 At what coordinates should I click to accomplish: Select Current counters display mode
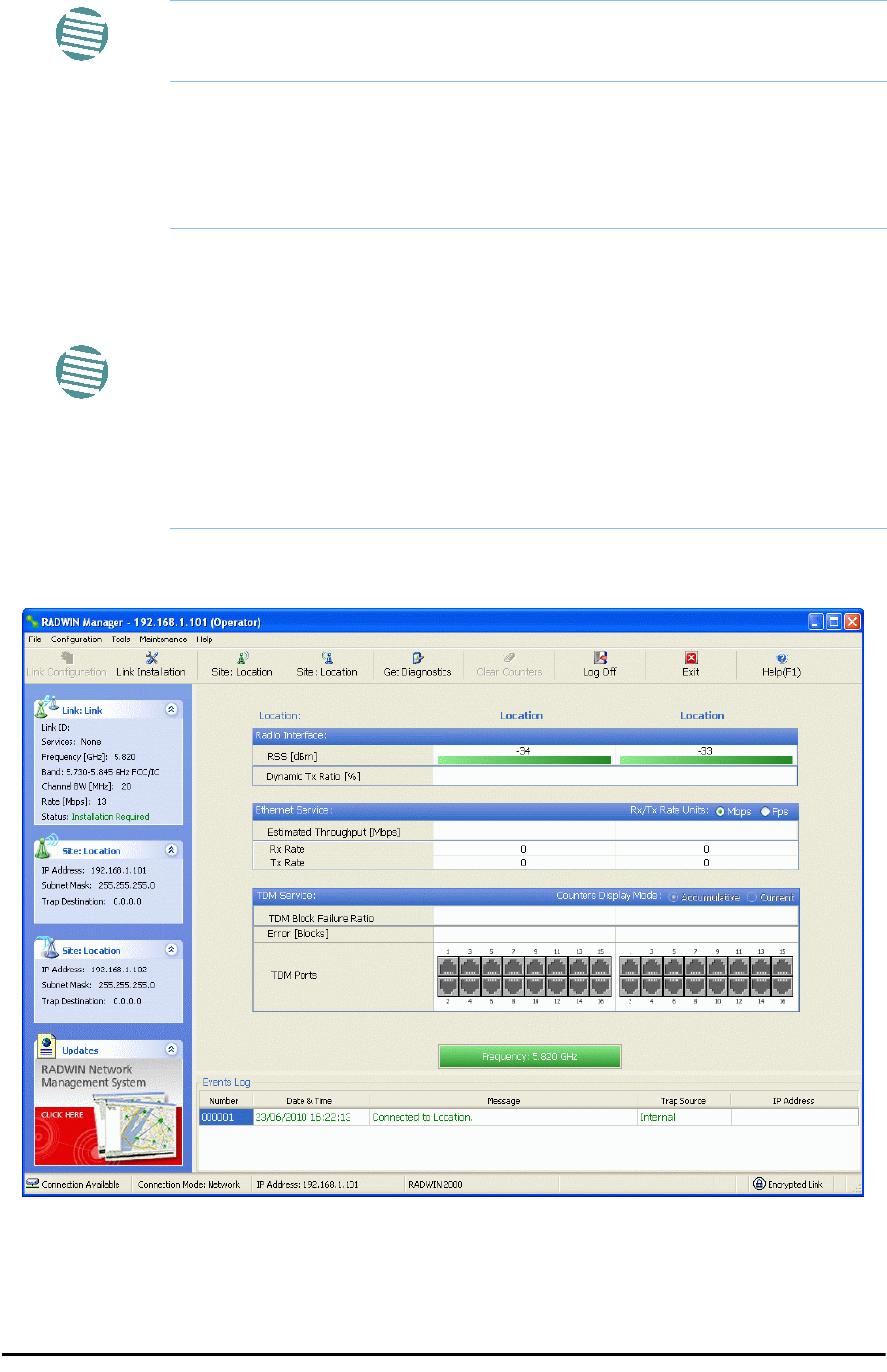(753, 897)
